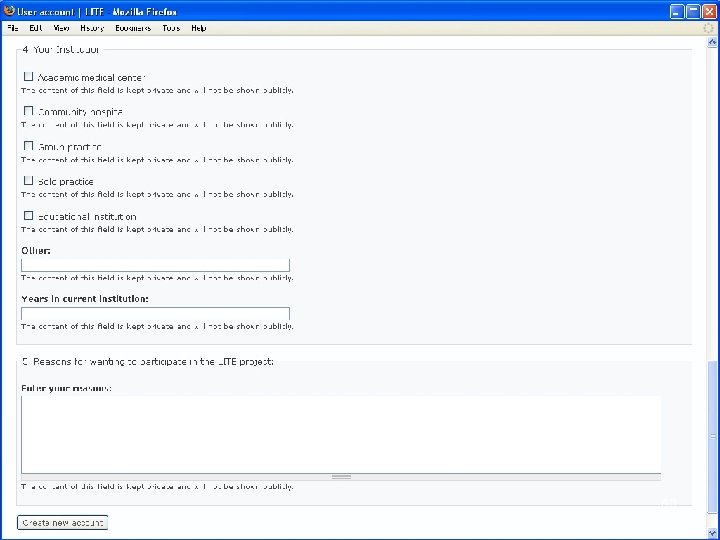Grab the textarea grippie handle below reasons box
Screen dimensions: 720x540
click(341, 477)
